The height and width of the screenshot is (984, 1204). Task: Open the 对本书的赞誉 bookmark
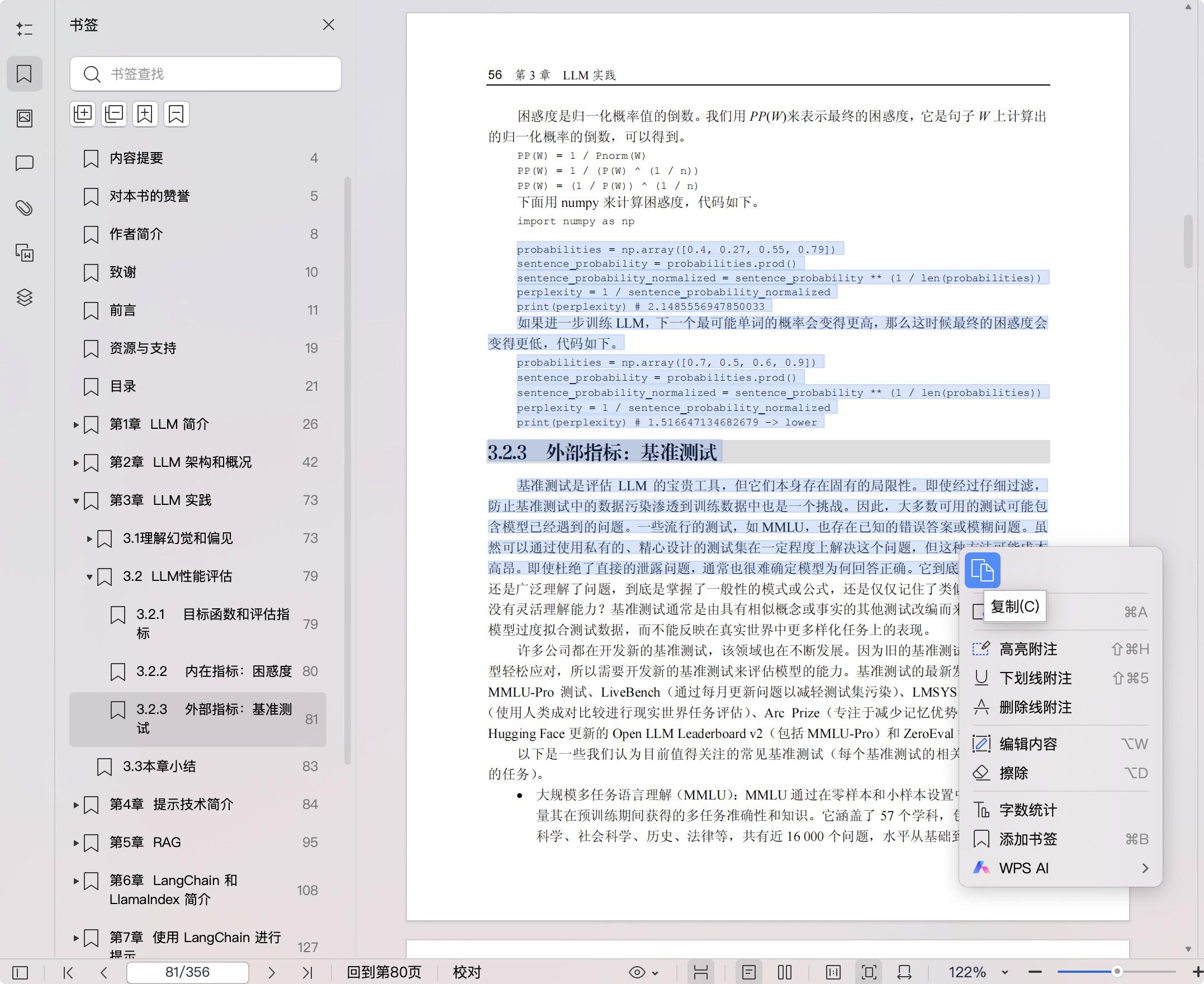tap(198, 196)
